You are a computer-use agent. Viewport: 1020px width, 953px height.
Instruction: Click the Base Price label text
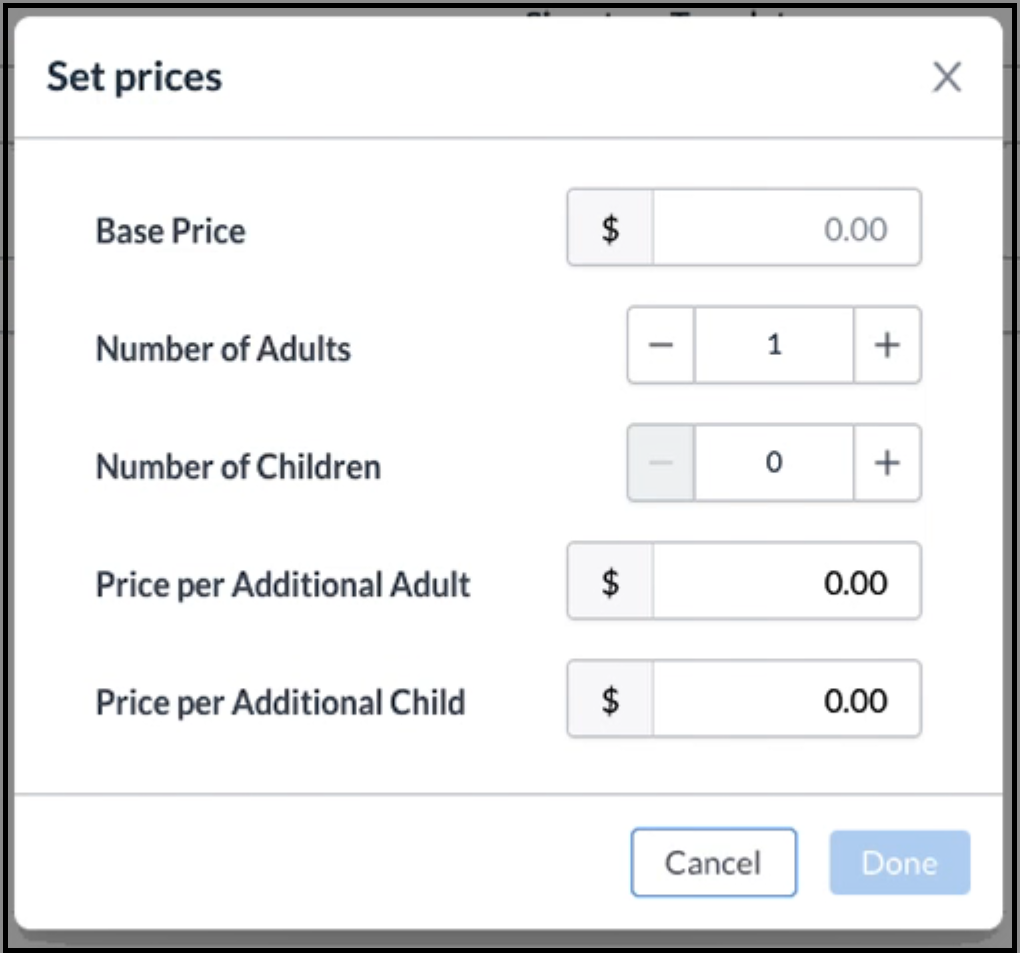point(169,231)
